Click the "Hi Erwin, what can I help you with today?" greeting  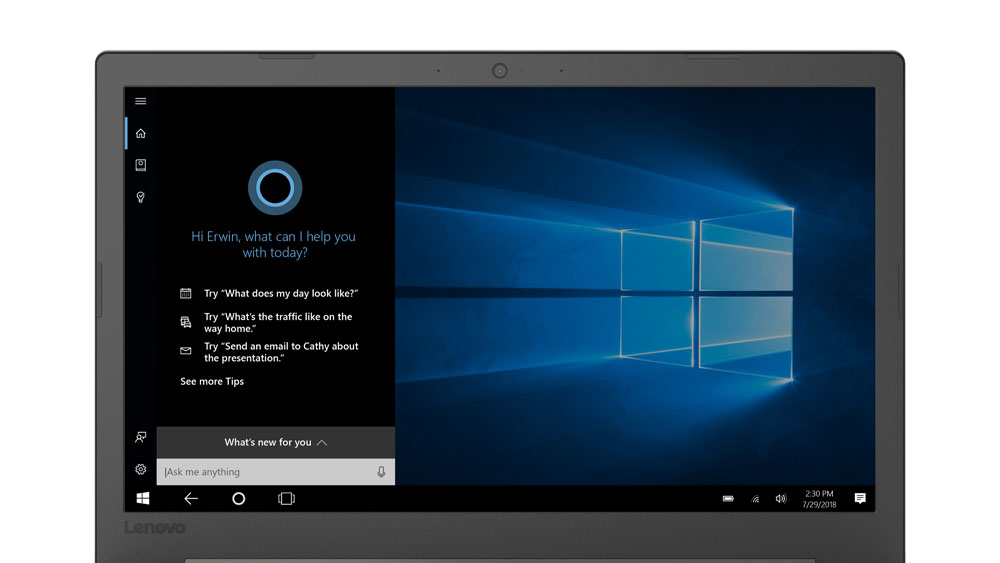274,244
